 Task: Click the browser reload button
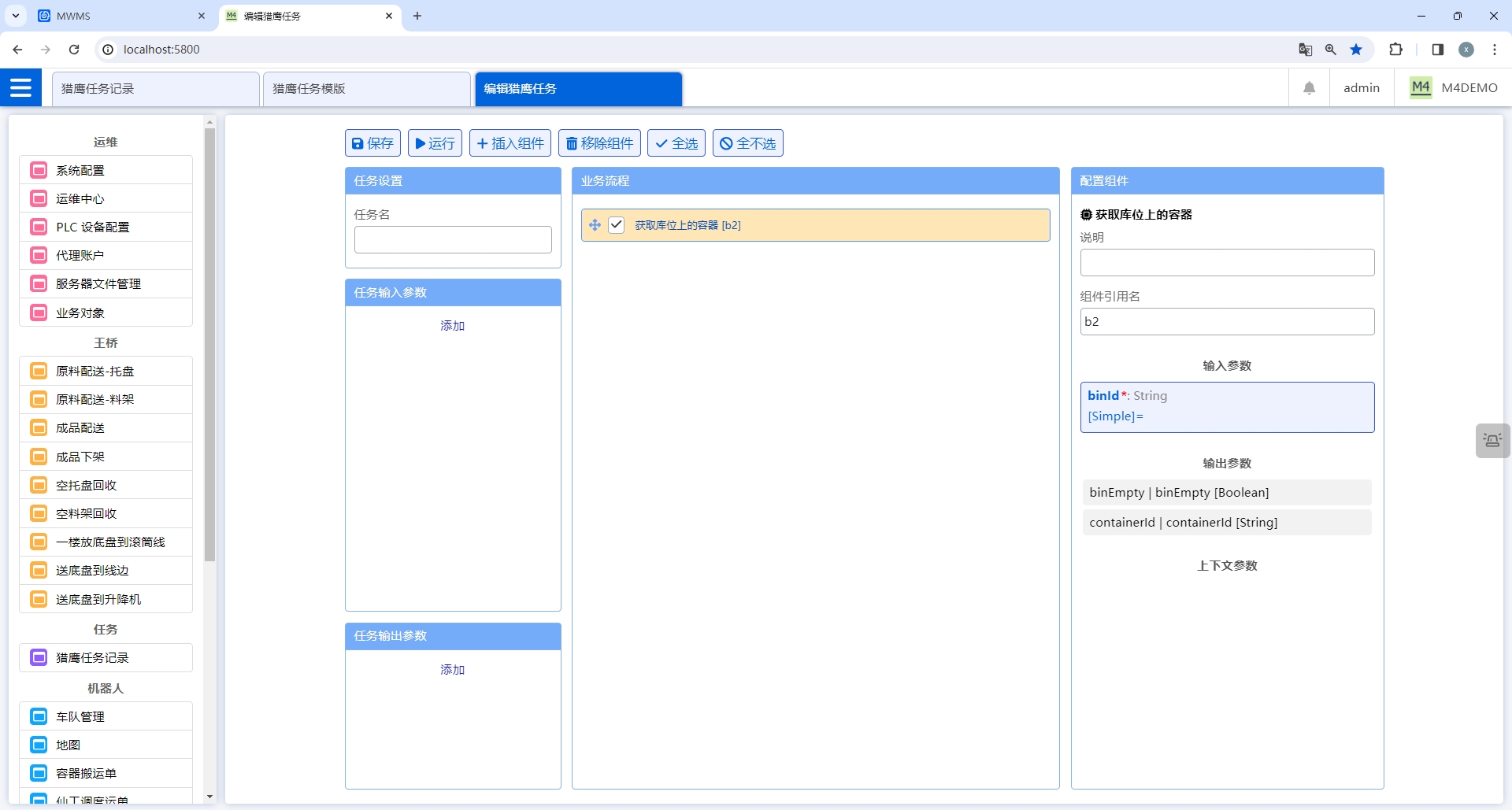[x=74, y=50]
